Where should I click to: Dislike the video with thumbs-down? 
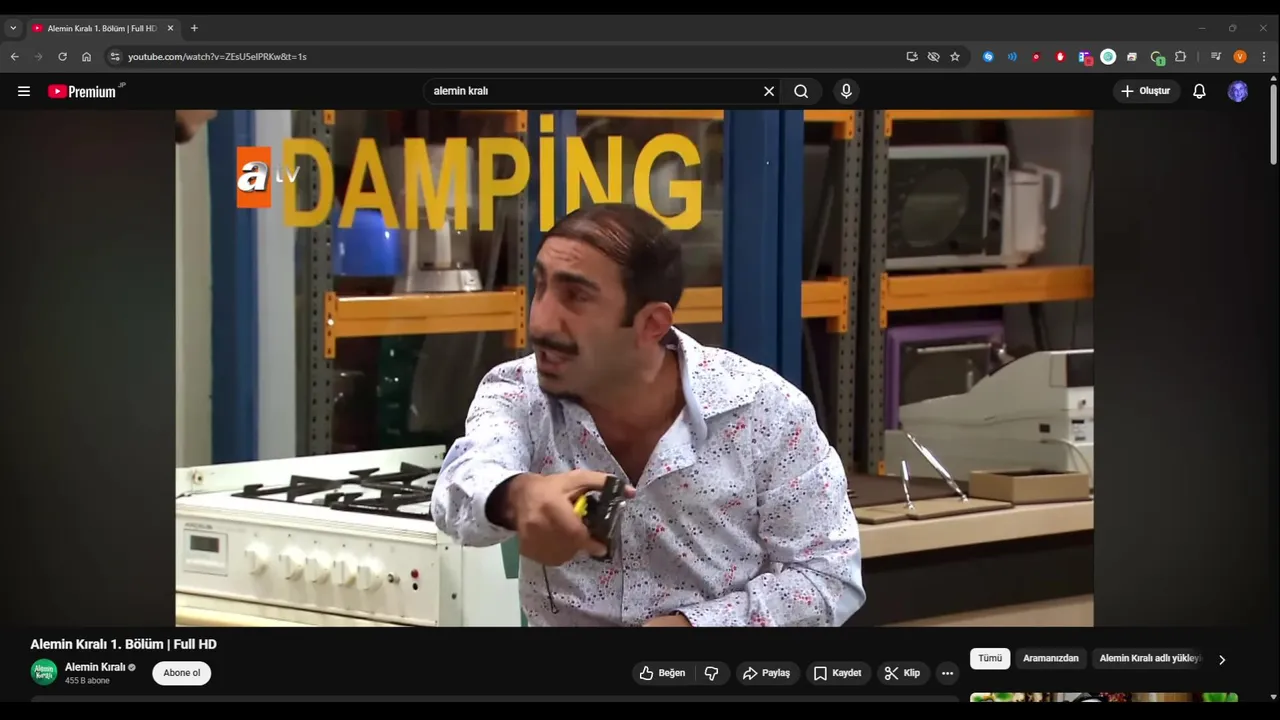click(712, 673)
